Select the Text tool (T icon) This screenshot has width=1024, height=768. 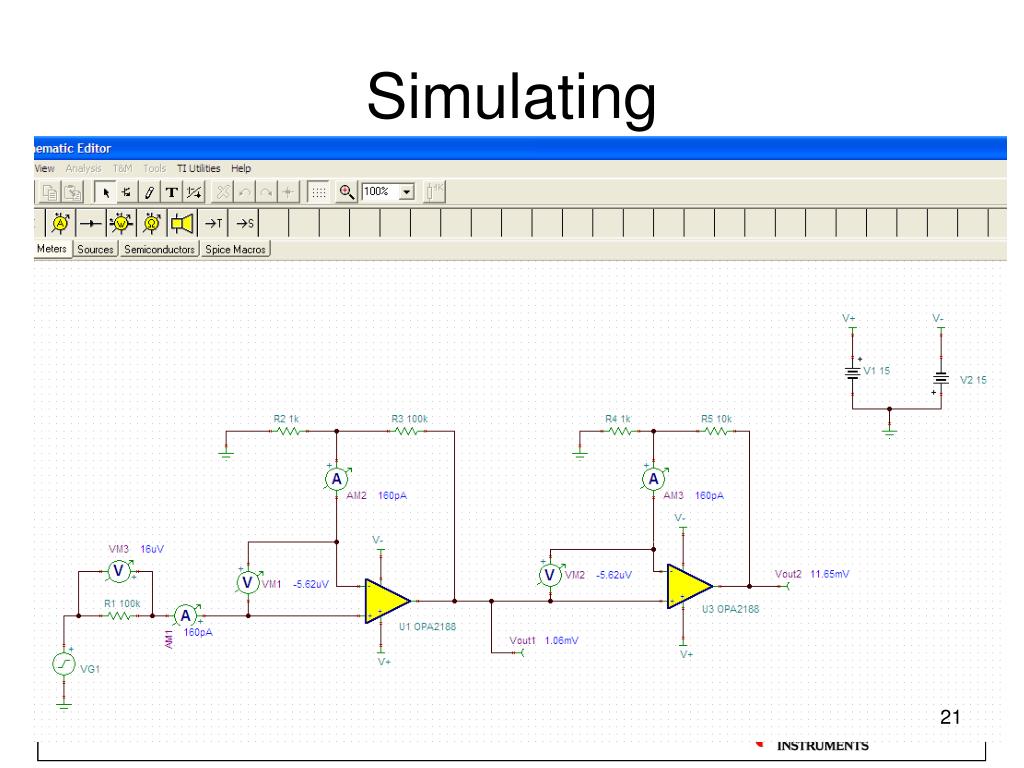click(x=171, y=192)
